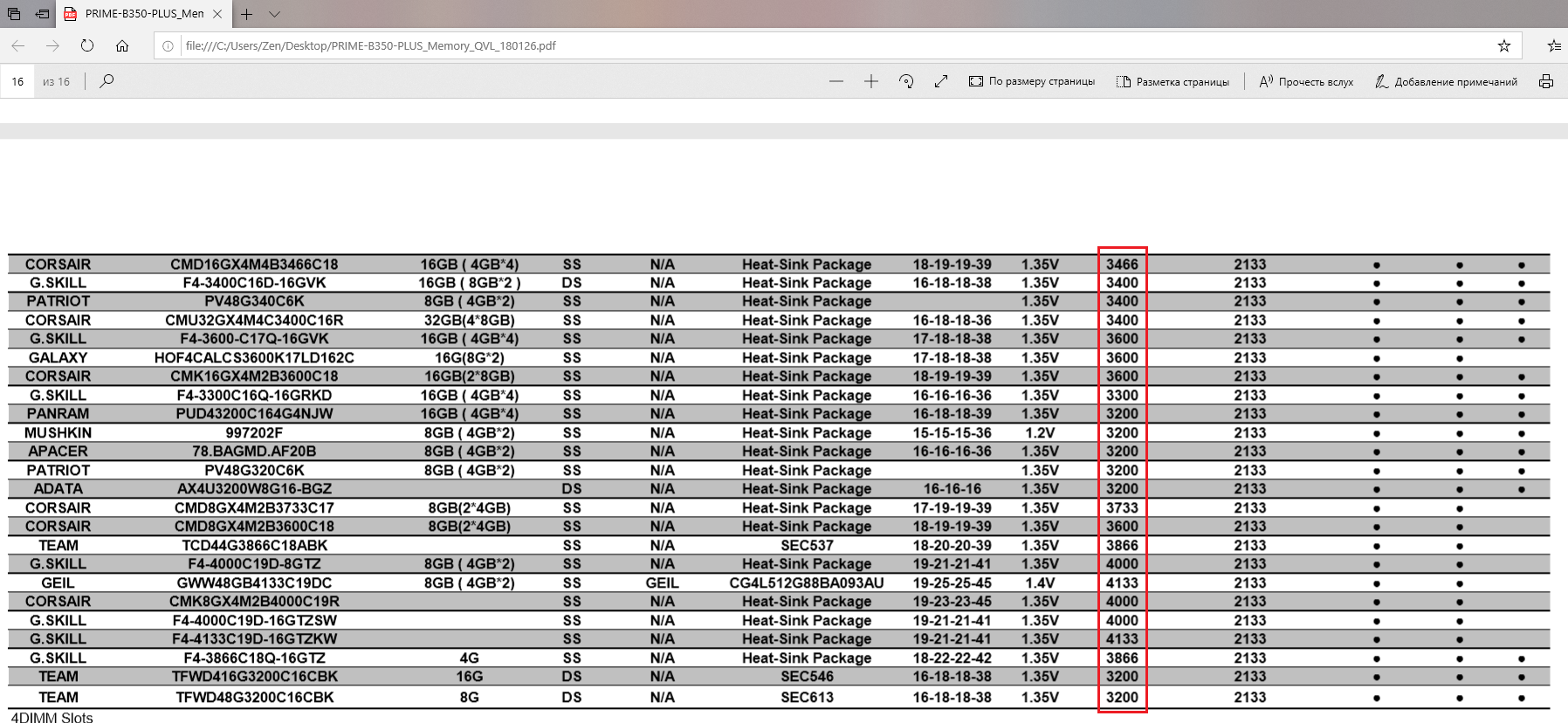The width and height of the screenshot is (1568, 723).
Task: Select timing 19-25-25-45
Action: (952, 583)
